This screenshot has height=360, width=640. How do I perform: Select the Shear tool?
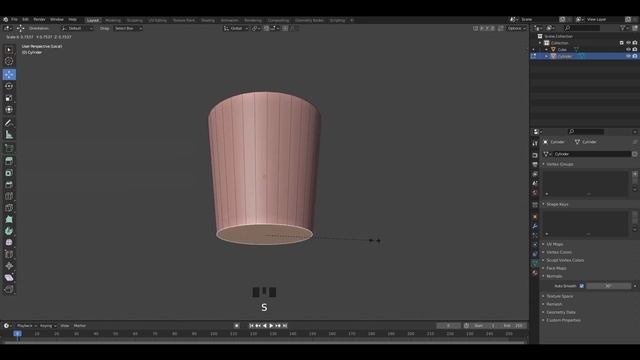pyautogui.click(x=9, y=278)
